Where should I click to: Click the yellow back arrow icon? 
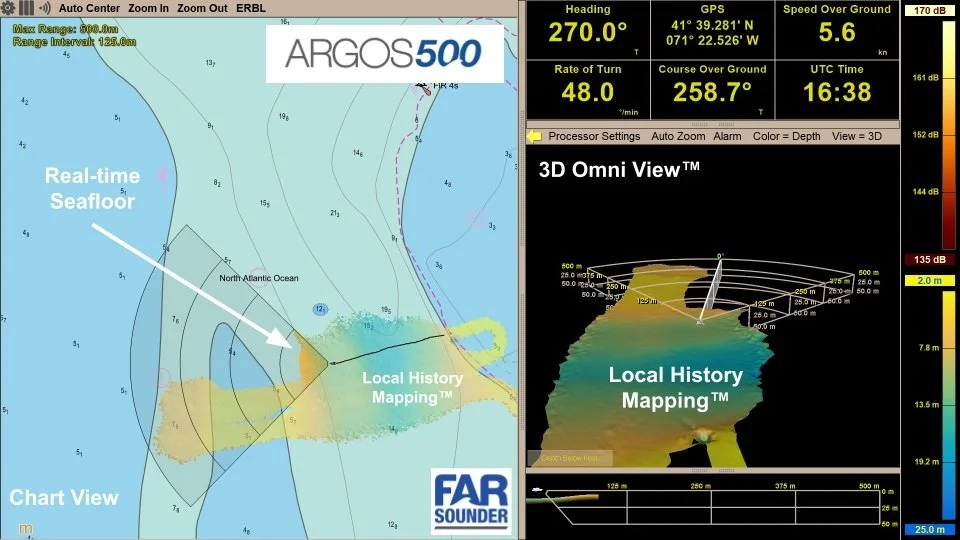tap(534, 136)
